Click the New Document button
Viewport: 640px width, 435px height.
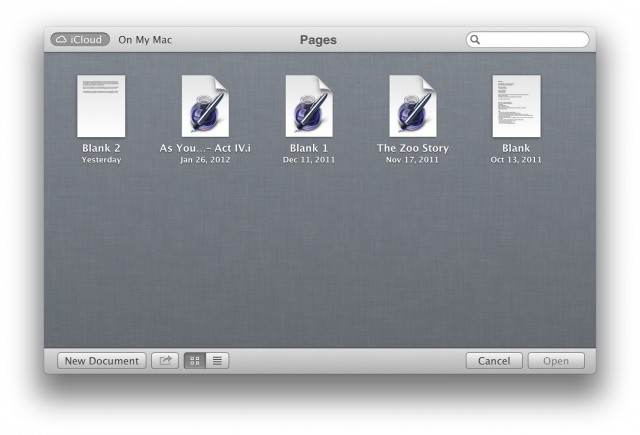(x=101, y=361)
